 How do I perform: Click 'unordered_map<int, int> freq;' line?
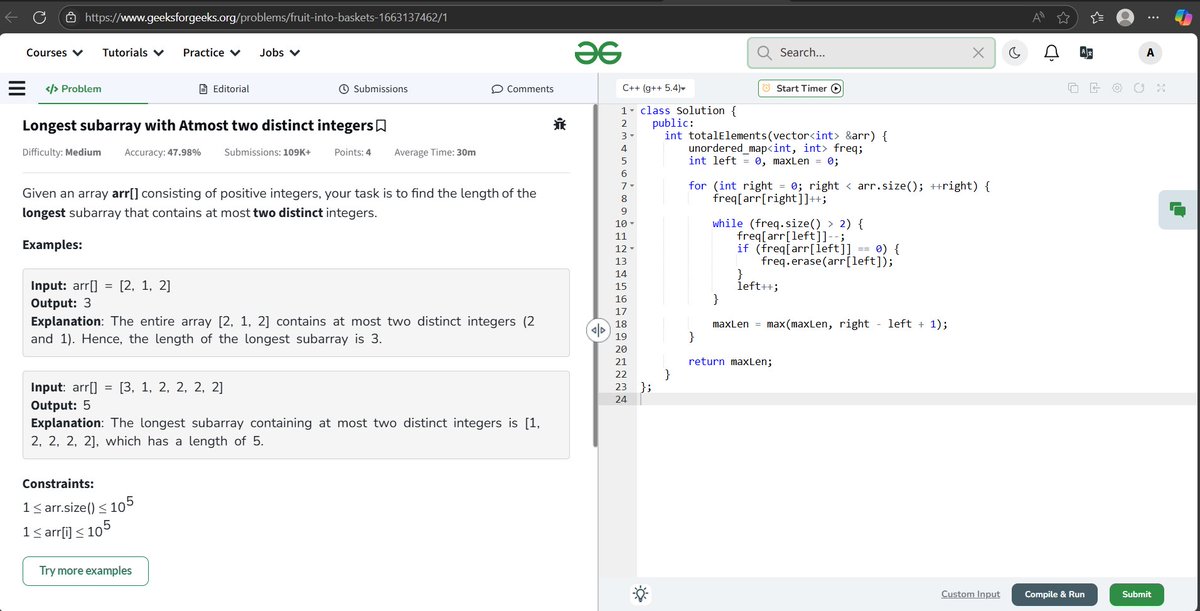click(x=775, y=148)
